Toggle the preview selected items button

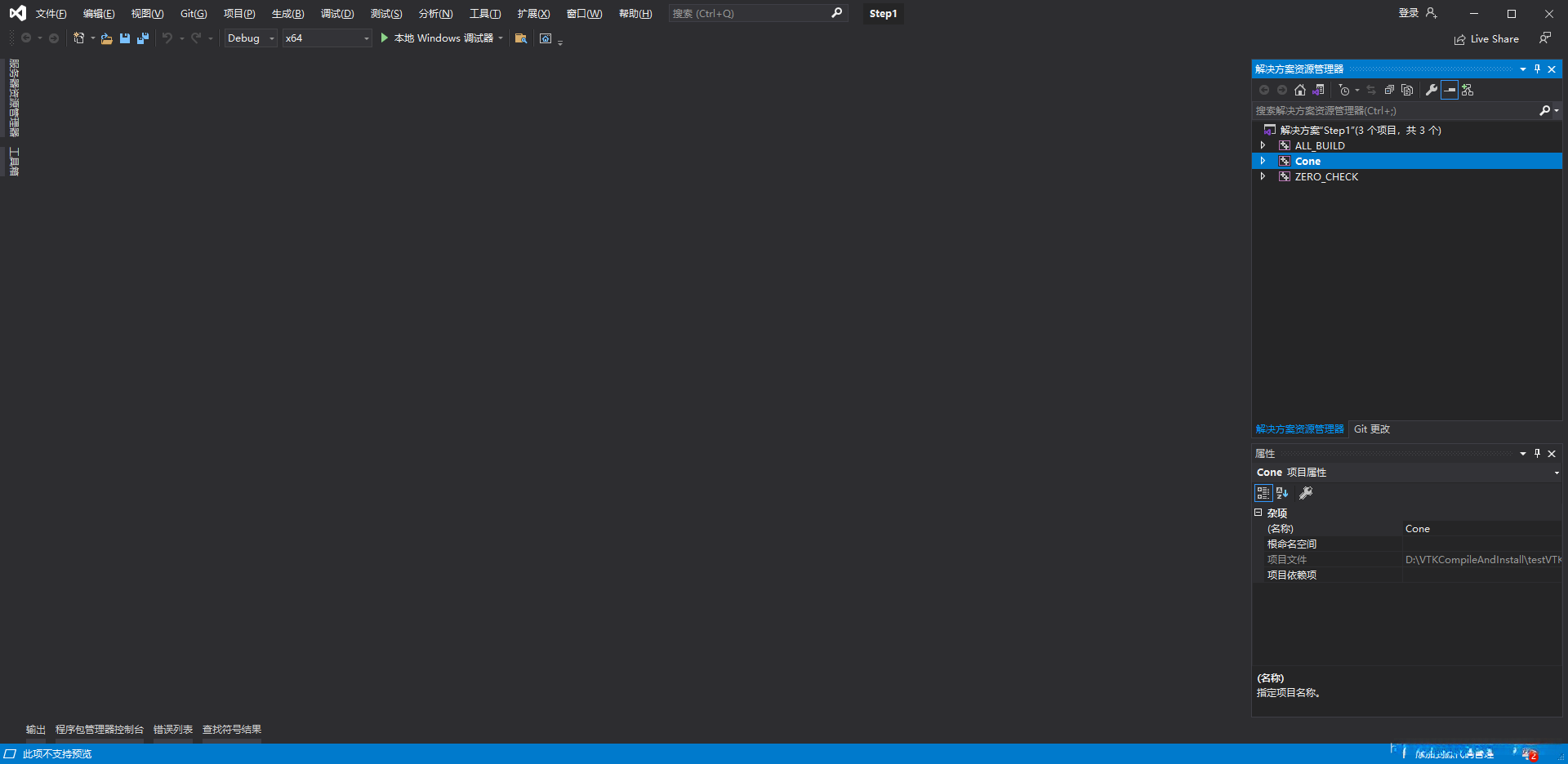(1450, 90)
